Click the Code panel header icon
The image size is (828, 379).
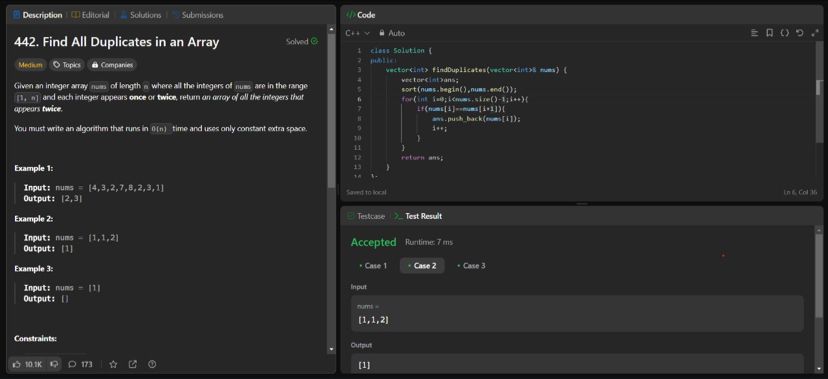[x=350, y=15]
